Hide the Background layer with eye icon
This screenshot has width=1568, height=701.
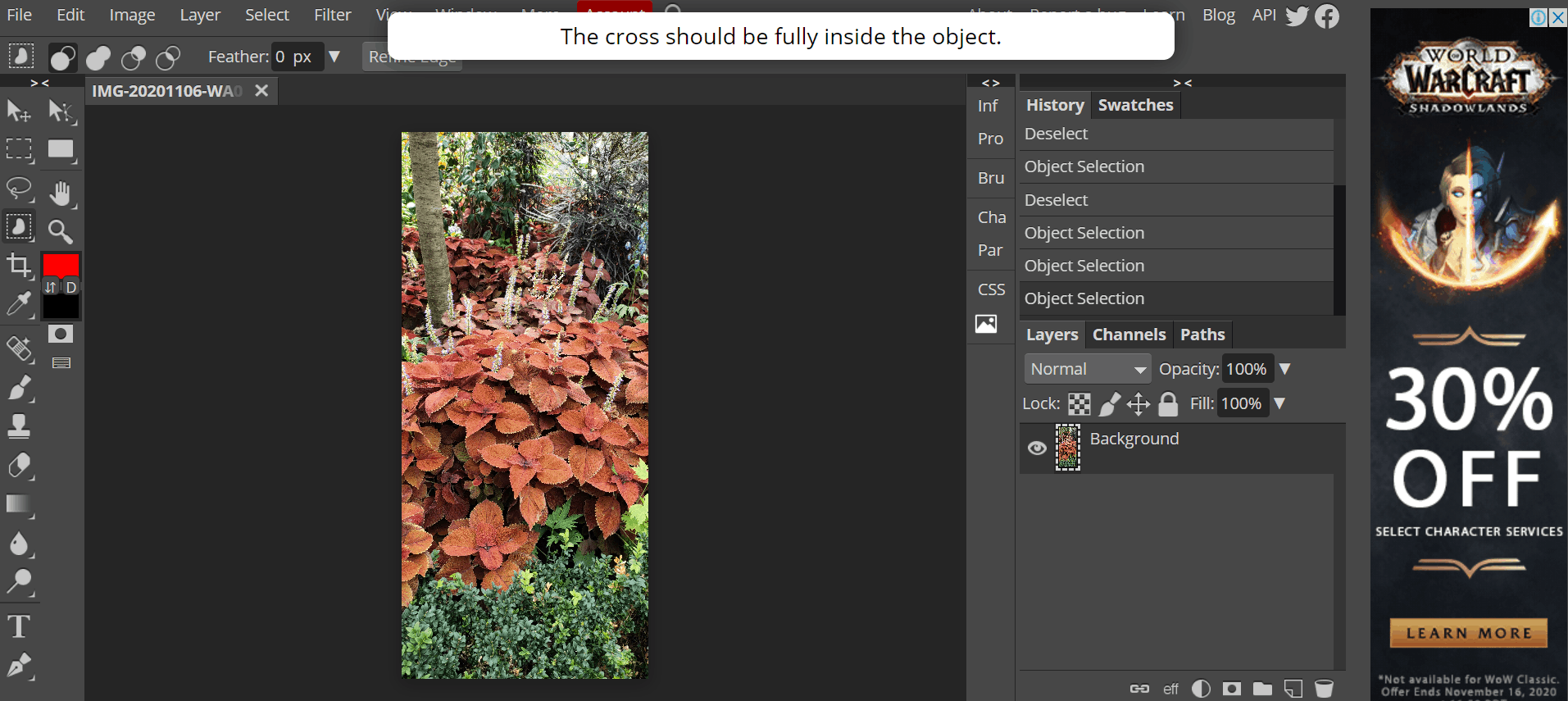(1037, 448)
